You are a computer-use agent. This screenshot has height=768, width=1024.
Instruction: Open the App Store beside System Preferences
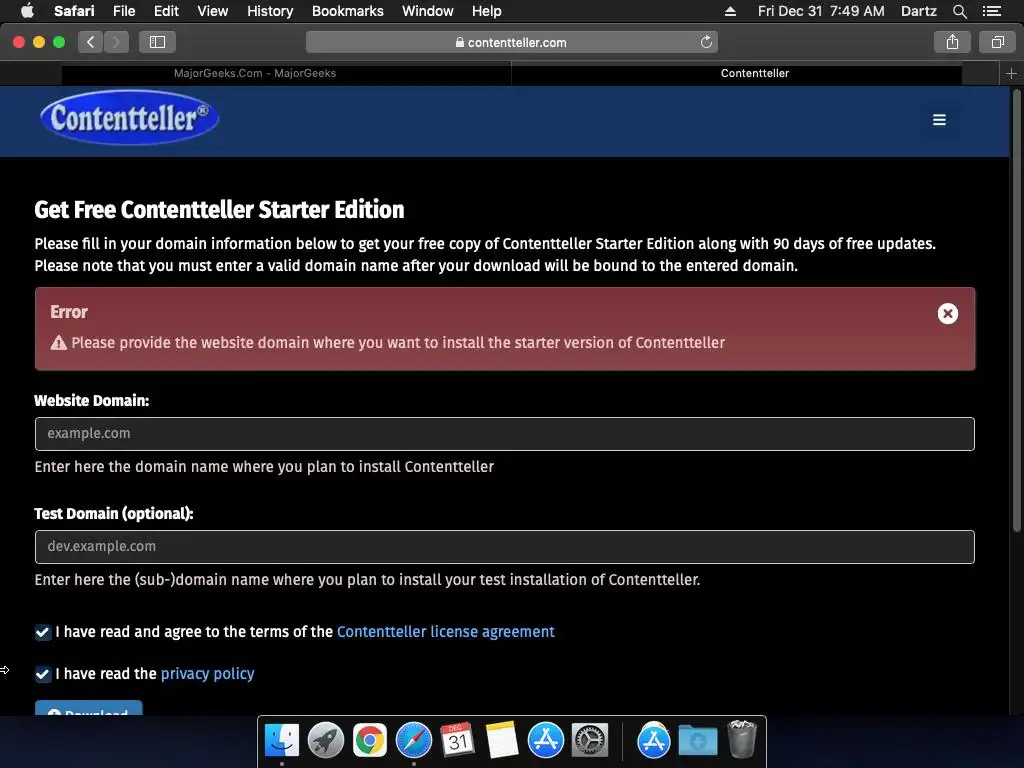545,740
